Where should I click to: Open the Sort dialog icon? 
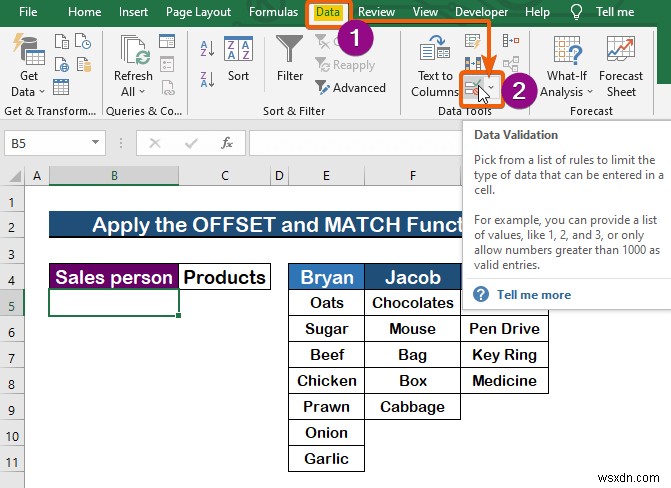(x=238, y=49)
